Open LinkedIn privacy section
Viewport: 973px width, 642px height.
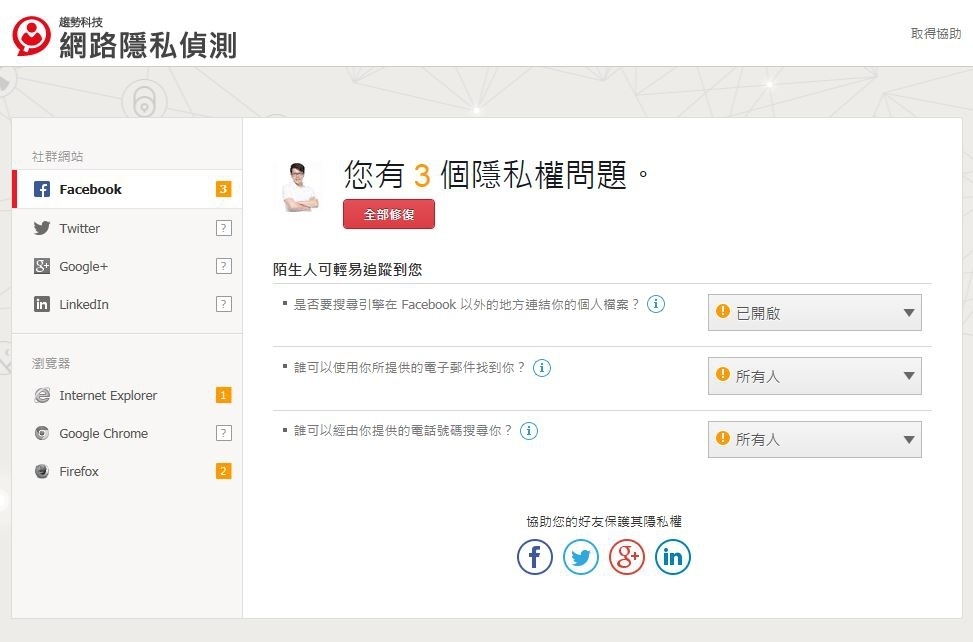coord(84,304)
